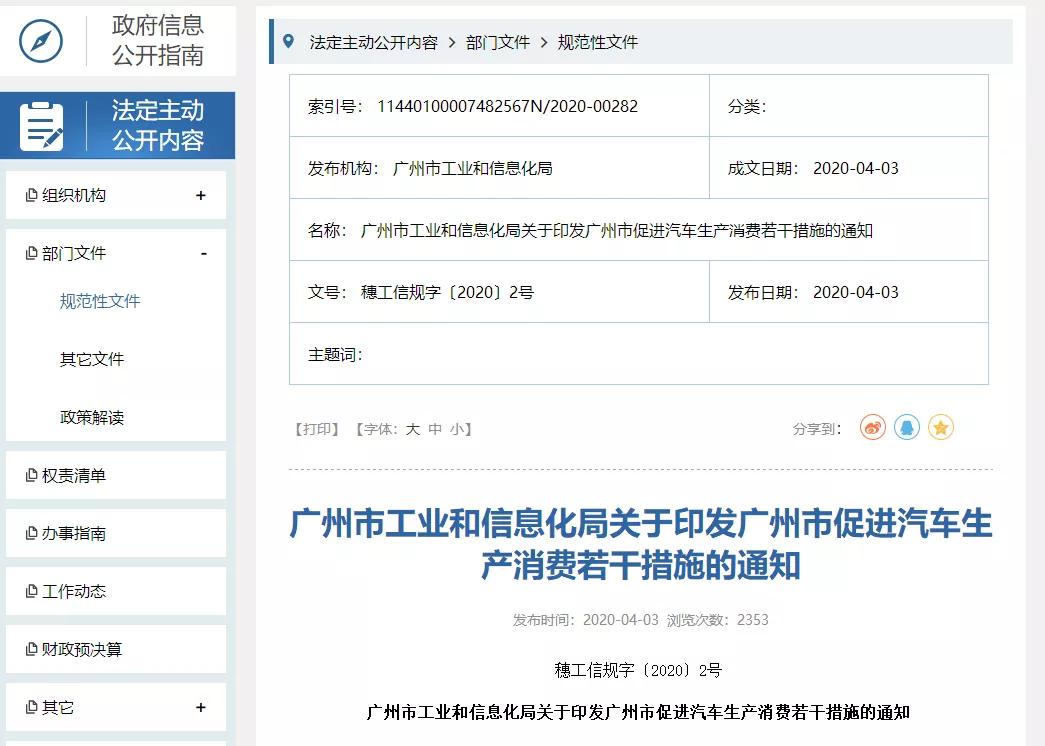Viewport: 1045px width, 746px height.
Task: Click the 打印 print link
Action: 318,428
